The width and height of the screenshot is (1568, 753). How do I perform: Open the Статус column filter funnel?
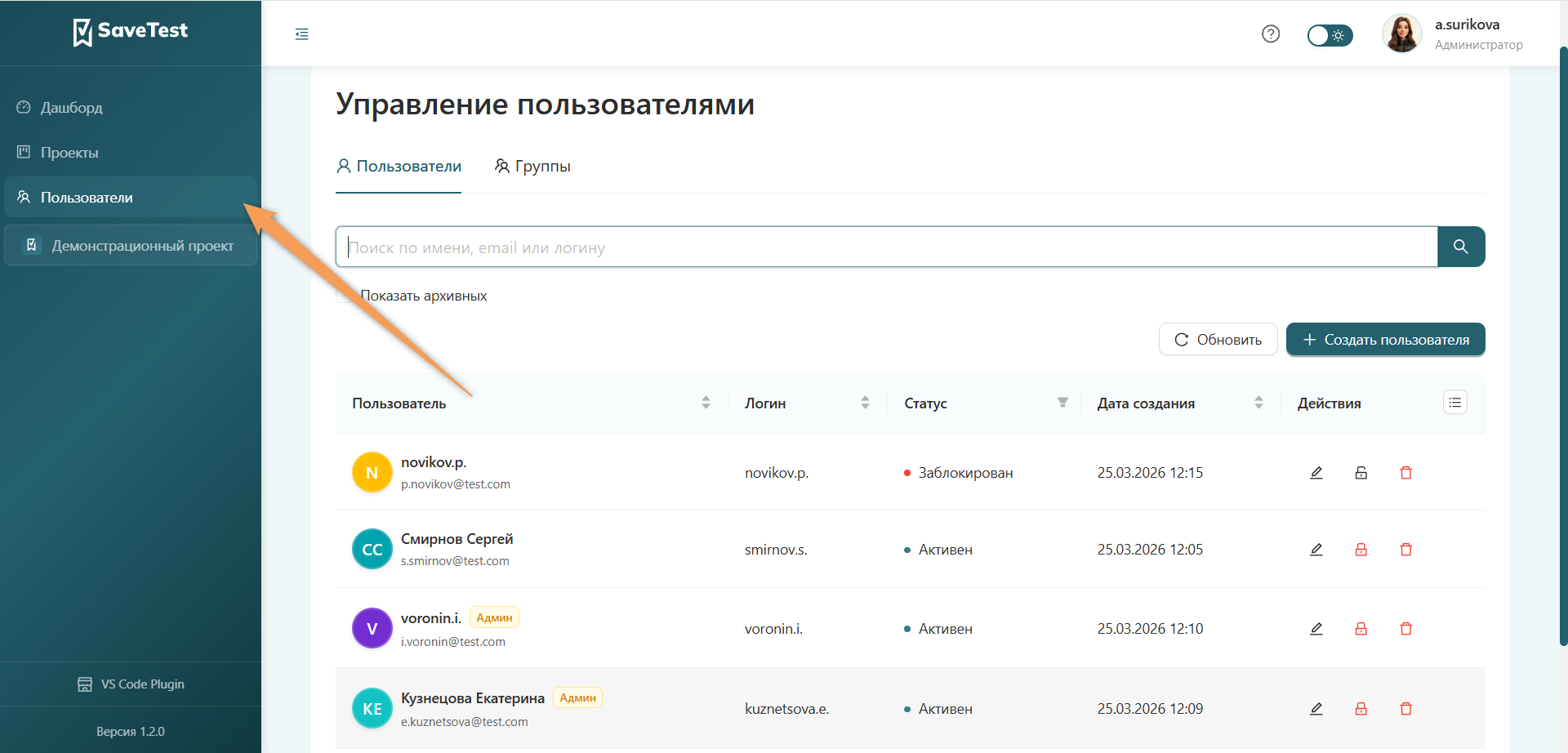pyautogui.click(x=1062, y=402)
